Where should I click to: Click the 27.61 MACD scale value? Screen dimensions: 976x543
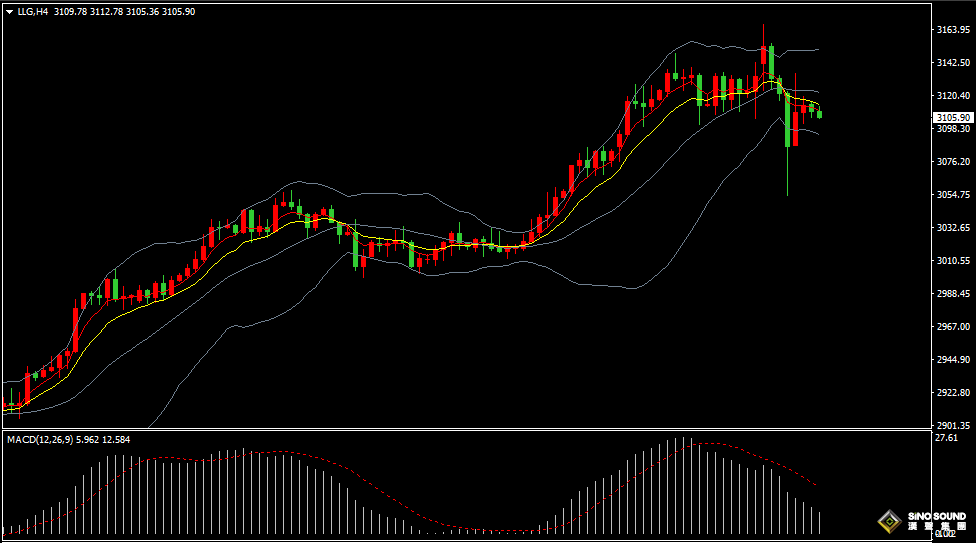point(946,438)
